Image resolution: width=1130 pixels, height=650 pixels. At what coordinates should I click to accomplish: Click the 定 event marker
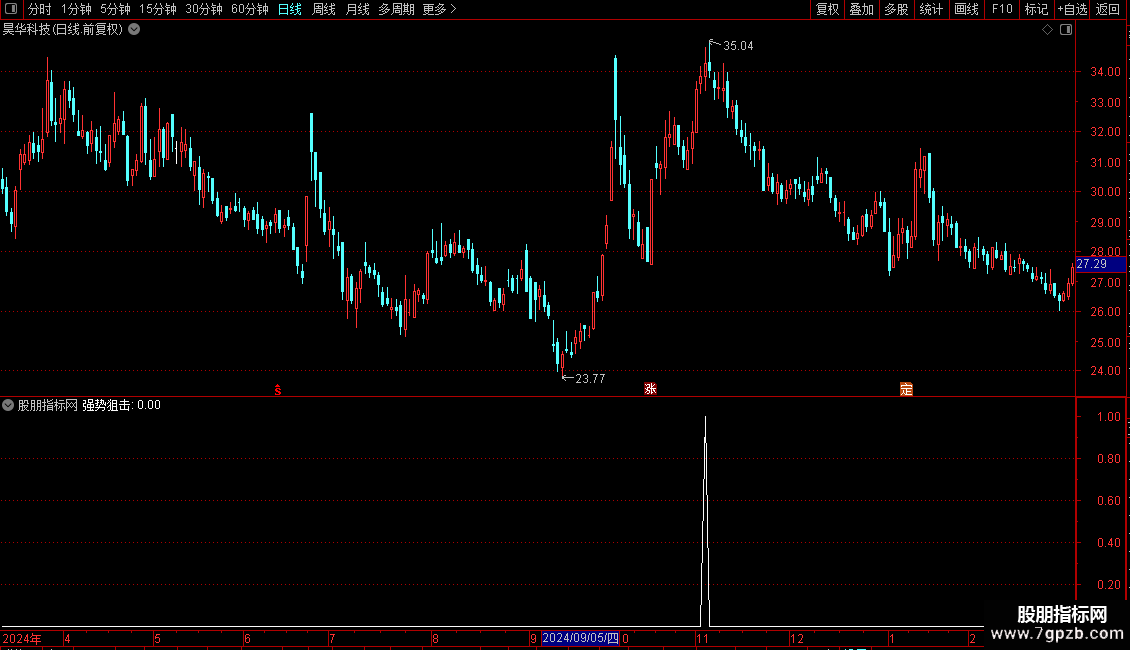tap(907, 389)
